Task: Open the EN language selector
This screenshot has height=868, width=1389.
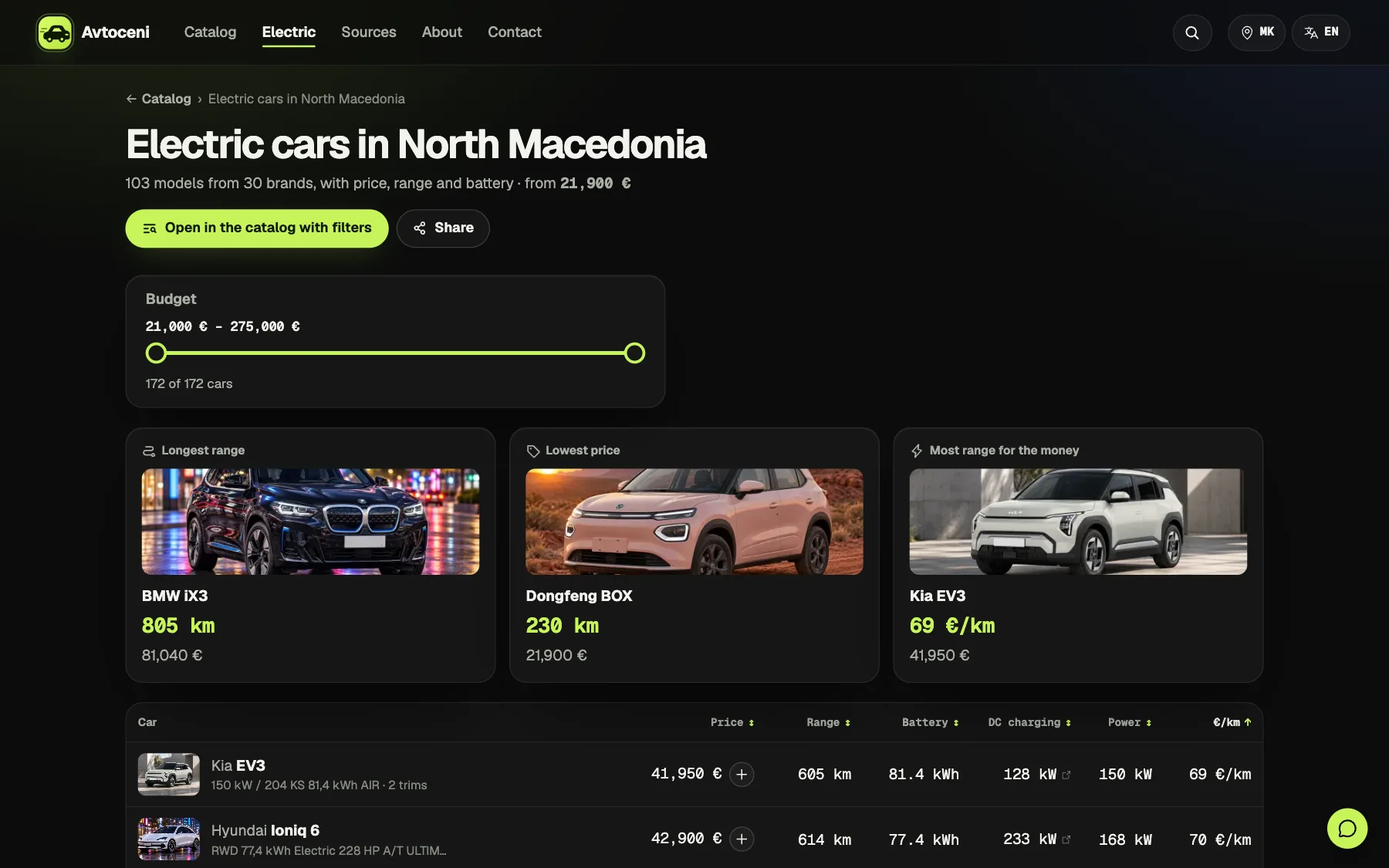Action: 1321,32
